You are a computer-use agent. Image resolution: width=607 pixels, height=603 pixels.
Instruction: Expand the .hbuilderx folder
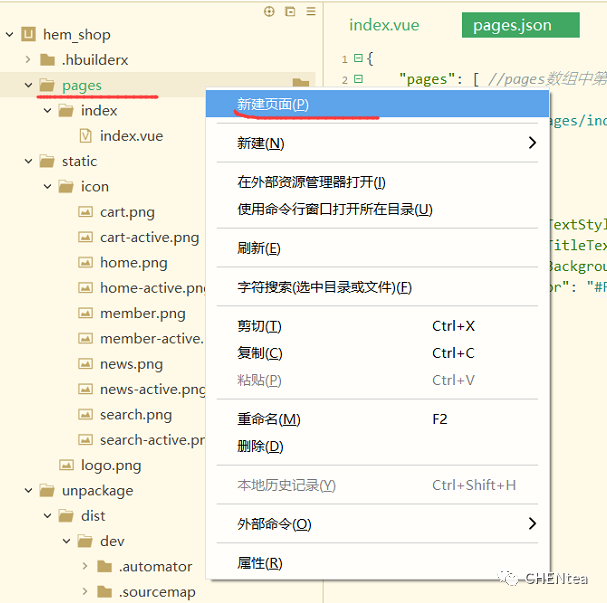click(x=29, y=60)
